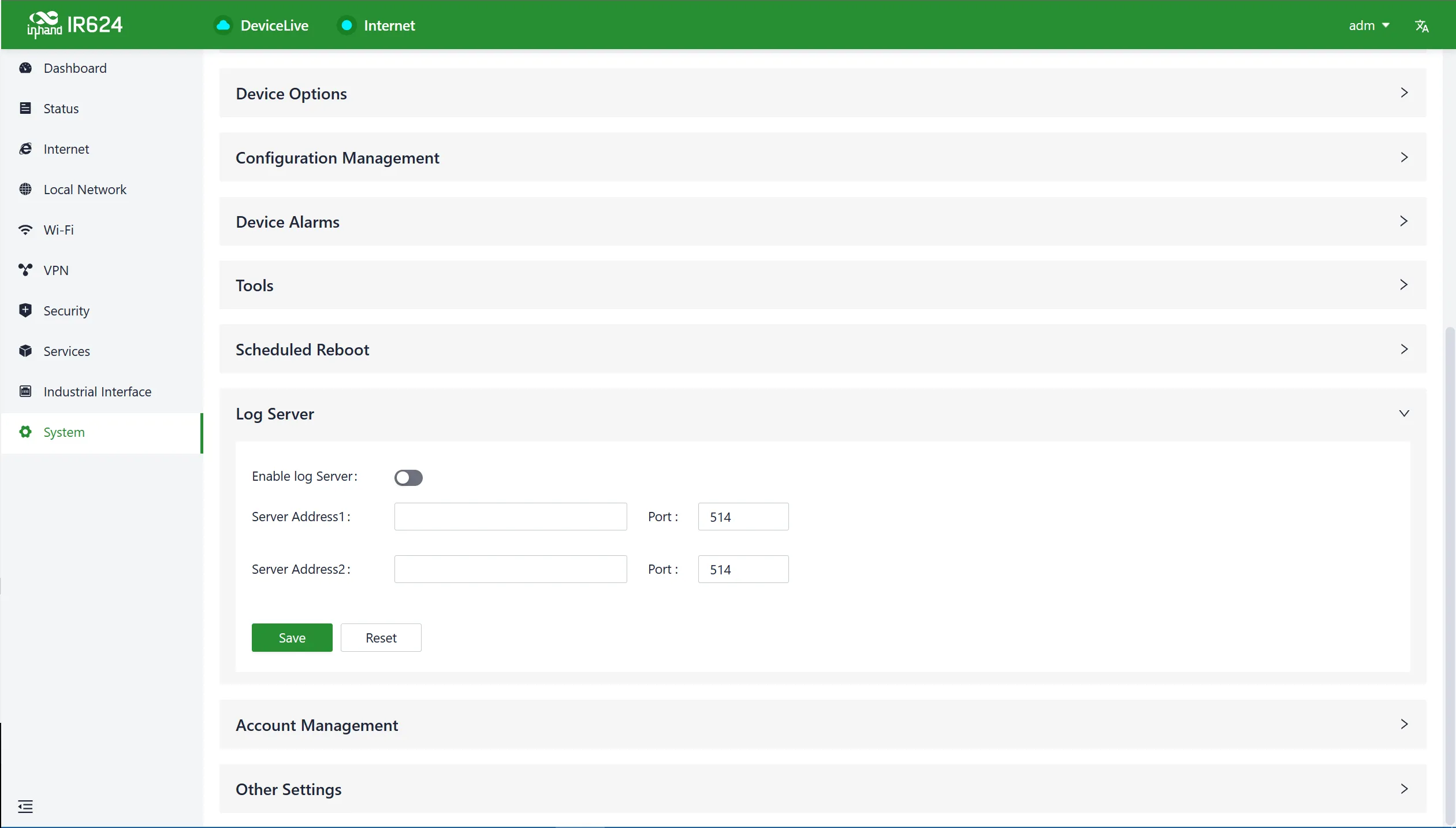The width and height of the screenshot is (1456, 828).
Task: Click the Server Address1 input field
Action: [x=511, y=517]
